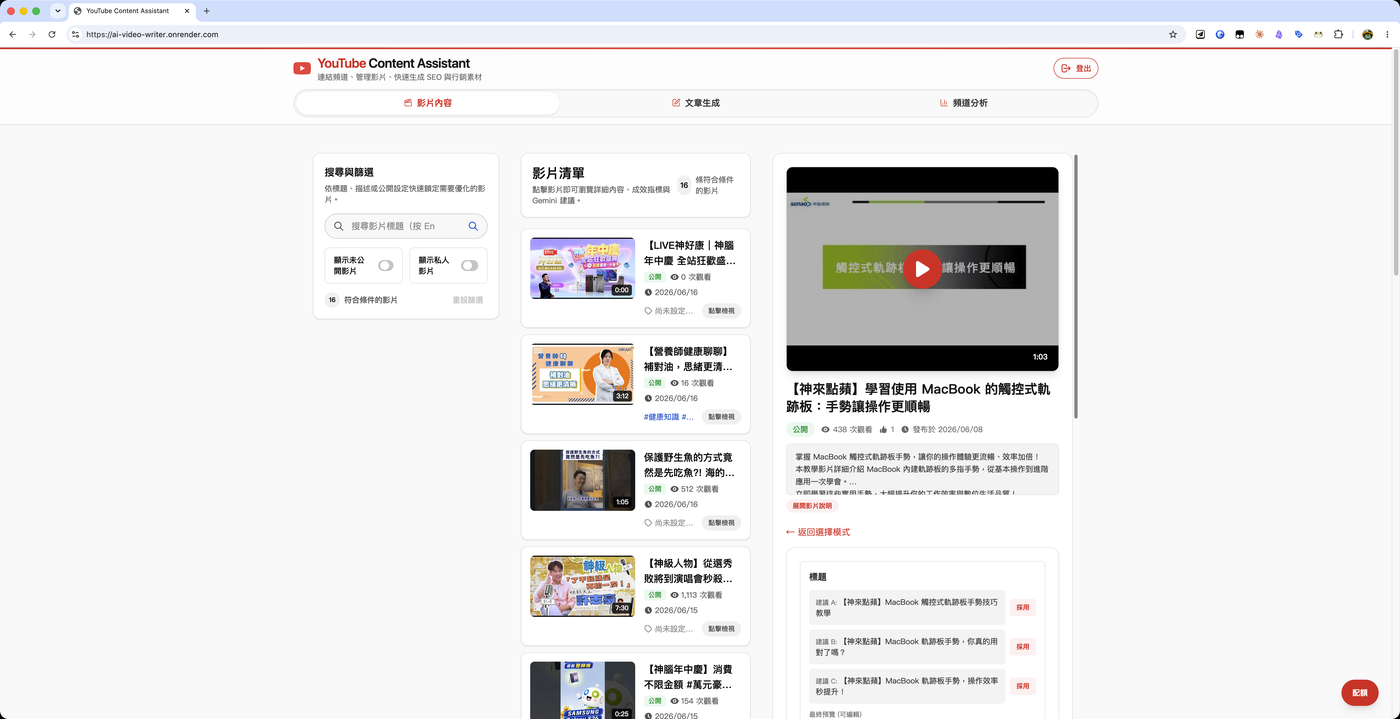Click 展開影片說明 expand description
Screen dimensions: 1400x719
[814, 506]
